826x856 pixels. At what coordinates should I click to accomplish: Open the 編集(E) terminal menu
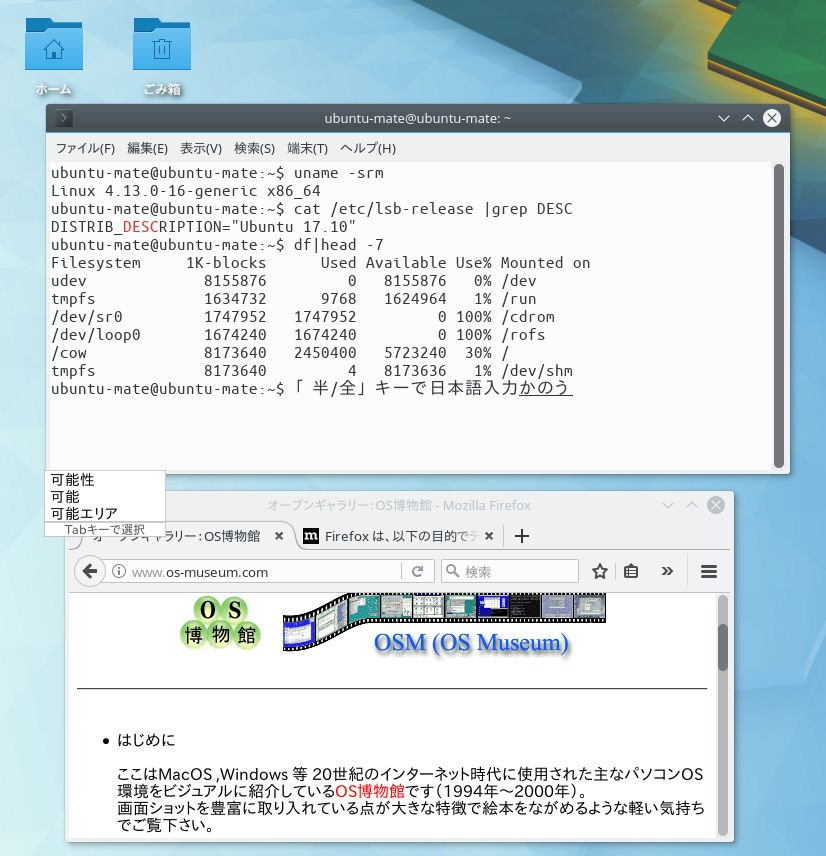coord(147,148)
